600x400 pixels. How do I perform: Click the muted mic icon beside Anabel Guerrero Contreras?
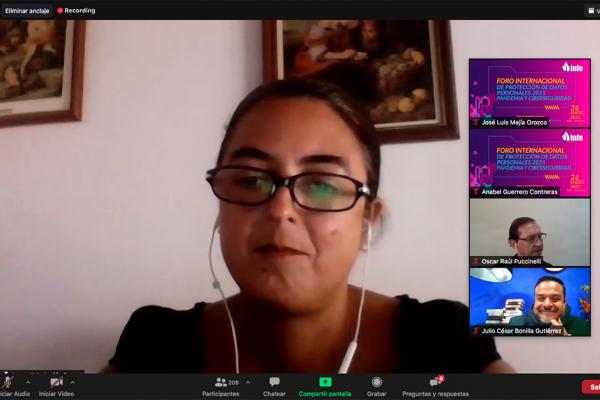tap(476, 192)
